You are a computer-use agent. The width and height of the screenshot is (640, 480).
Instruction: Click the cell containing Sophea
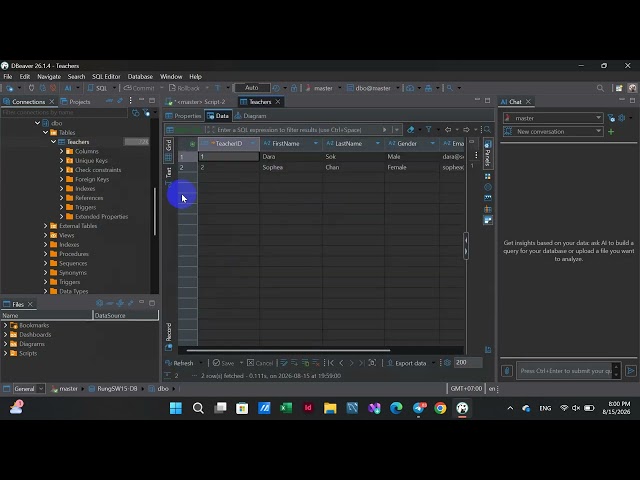coord(291,167)
